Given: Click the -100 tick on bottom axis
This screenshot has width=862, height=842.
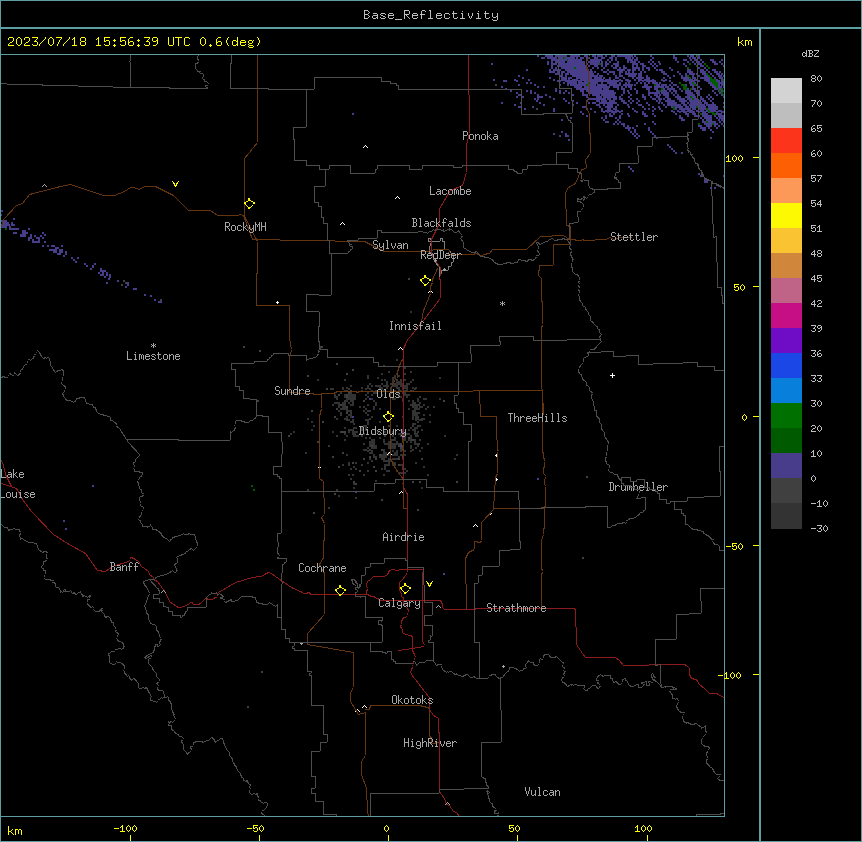Looking at the screenshot, I should [125, 828].
